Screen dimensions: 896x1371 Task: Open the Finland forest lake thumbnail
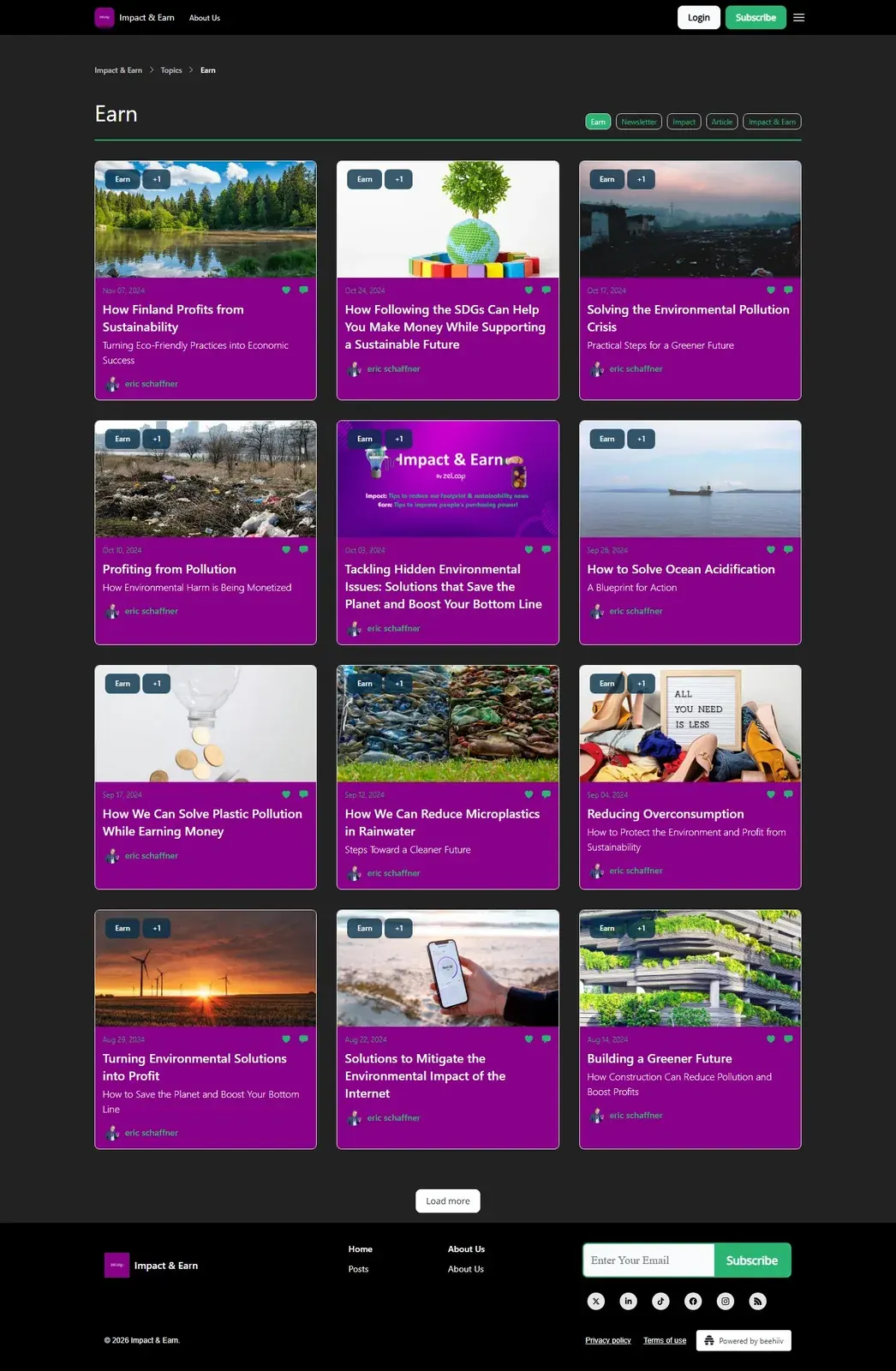pos(206,219)
